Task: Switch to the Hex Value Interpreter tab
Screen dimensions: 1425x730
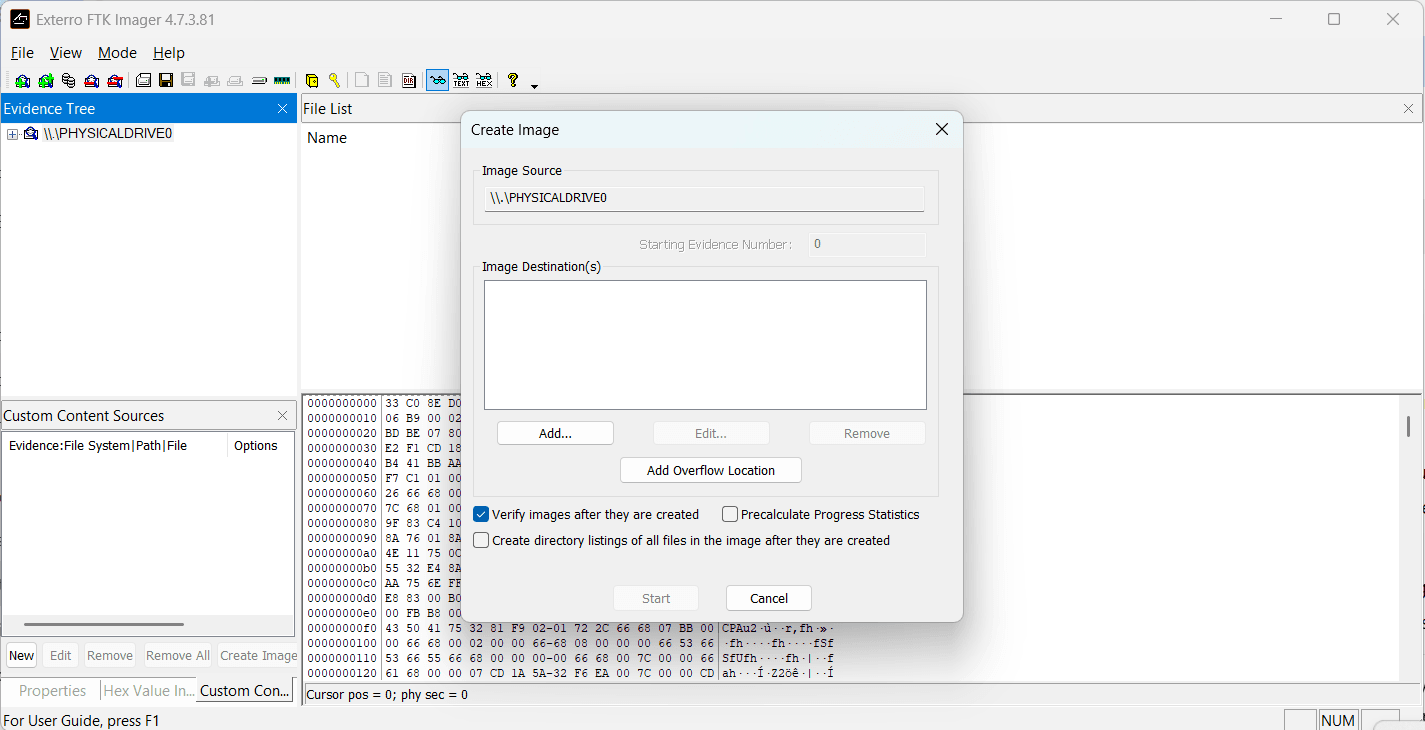Action: (149, 690)
